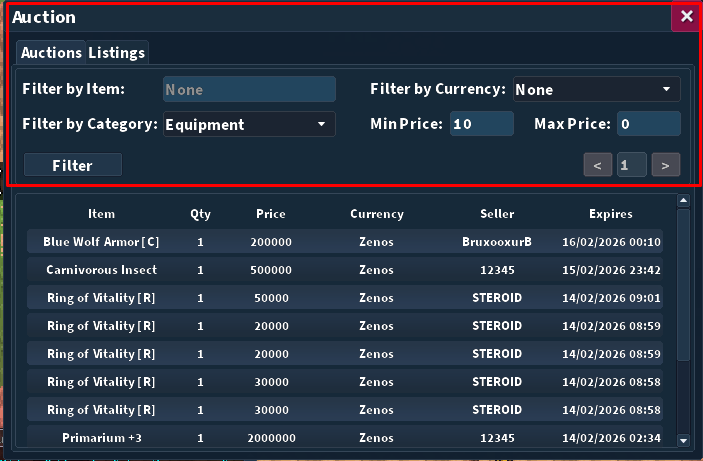
Task: Select the Auctions tab
Action: [x=51, y=52]
